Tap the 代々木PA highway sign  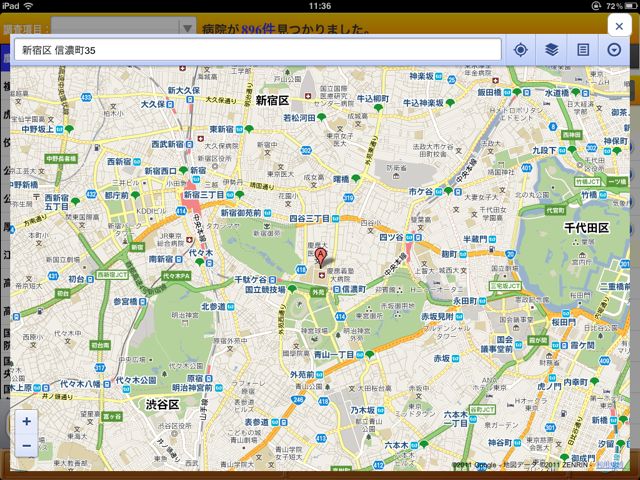(x=177, y=276)
